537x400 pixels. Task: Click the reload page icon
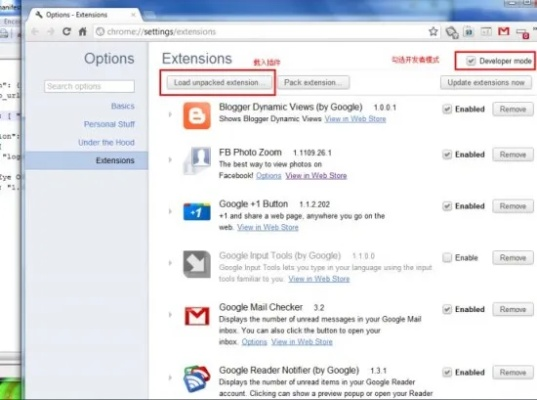click(x=66, y=32)
